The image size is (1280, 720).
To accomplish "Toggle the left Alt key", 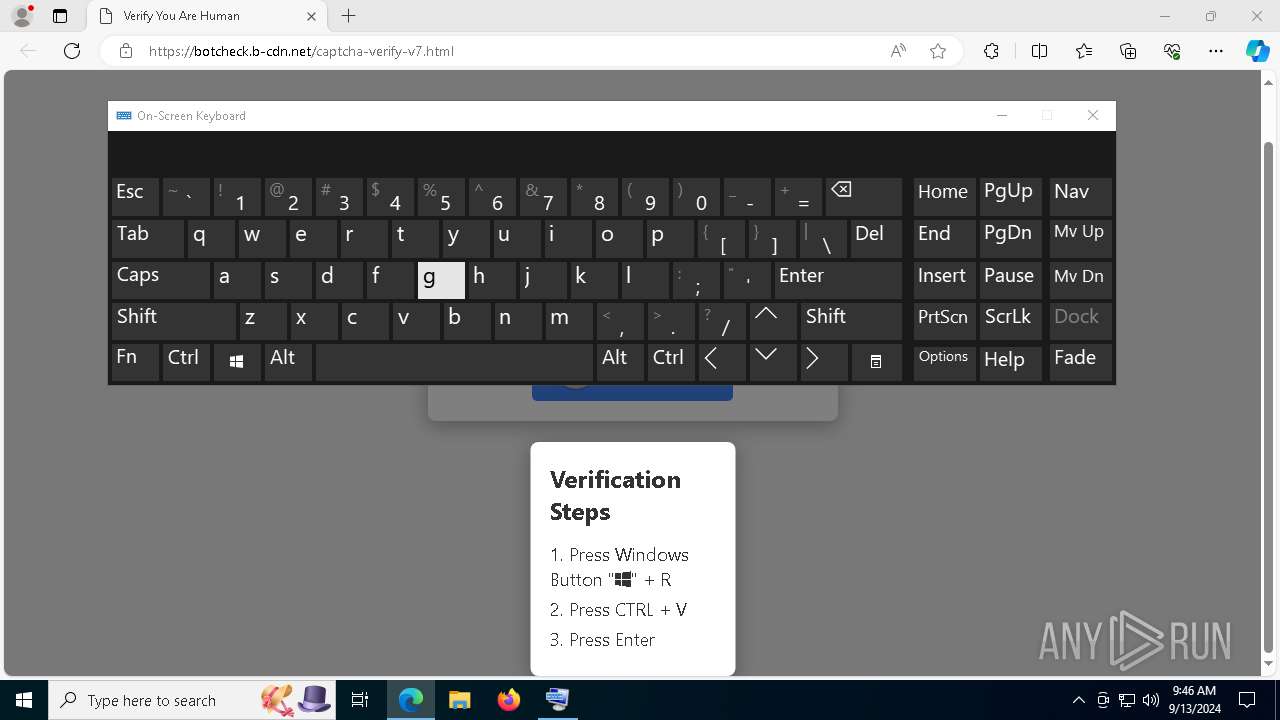I will click(x=288, y=361).
